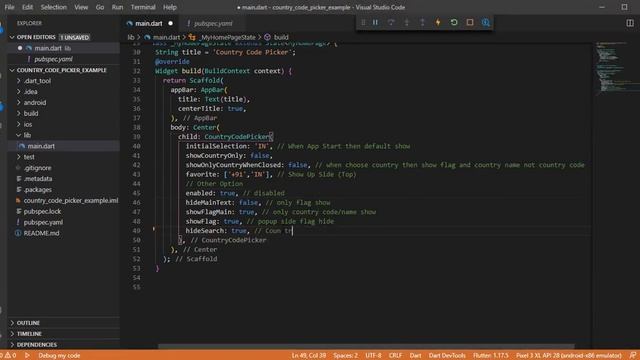The height and width of the screenshot is (360, 640).
Task: Click the build breadcrumb segment
Action: pyautogui.click(x=277, y=37)
